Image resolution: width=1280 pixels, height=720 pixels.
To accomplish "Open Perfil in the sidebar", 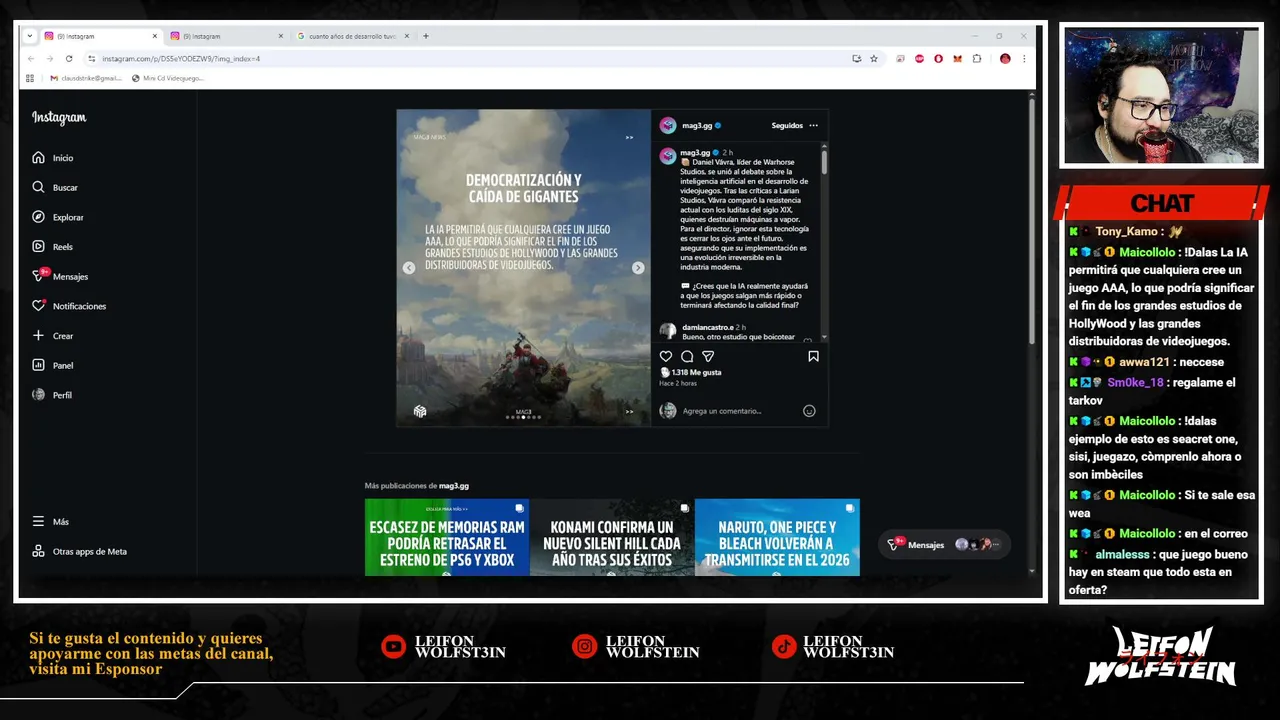I will (x=52, y=395).
